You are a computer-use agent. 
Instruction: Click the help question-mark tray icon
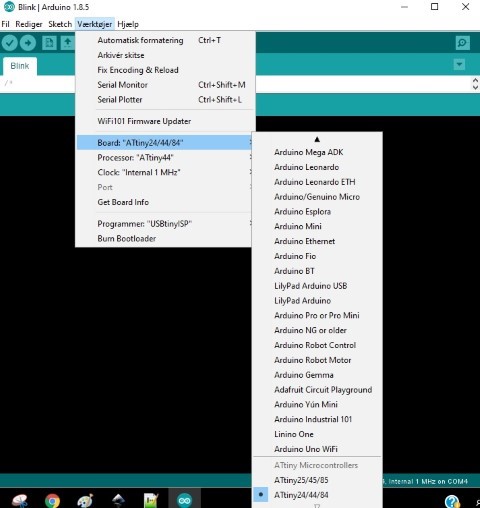452,501
